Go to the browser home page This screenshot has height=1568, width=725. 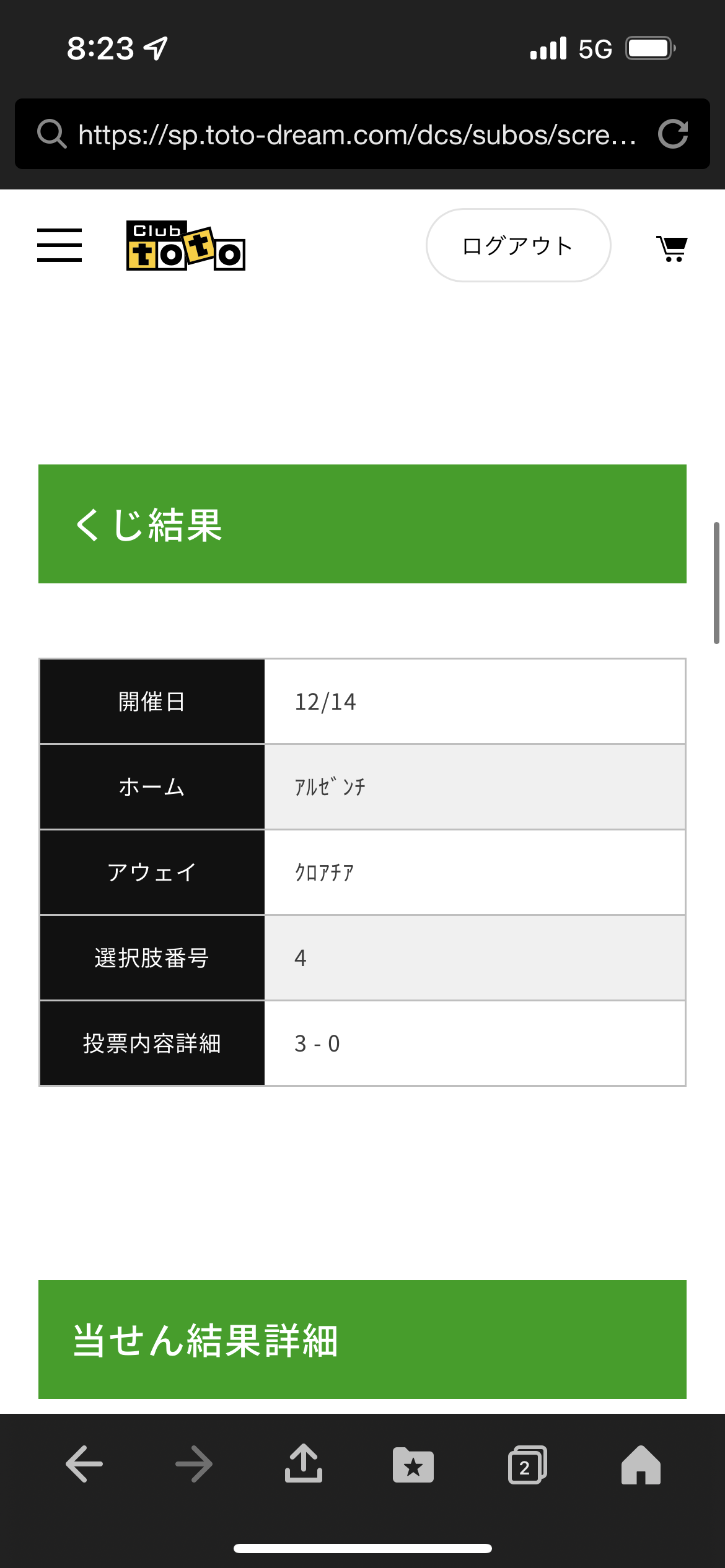[641, 1465]
